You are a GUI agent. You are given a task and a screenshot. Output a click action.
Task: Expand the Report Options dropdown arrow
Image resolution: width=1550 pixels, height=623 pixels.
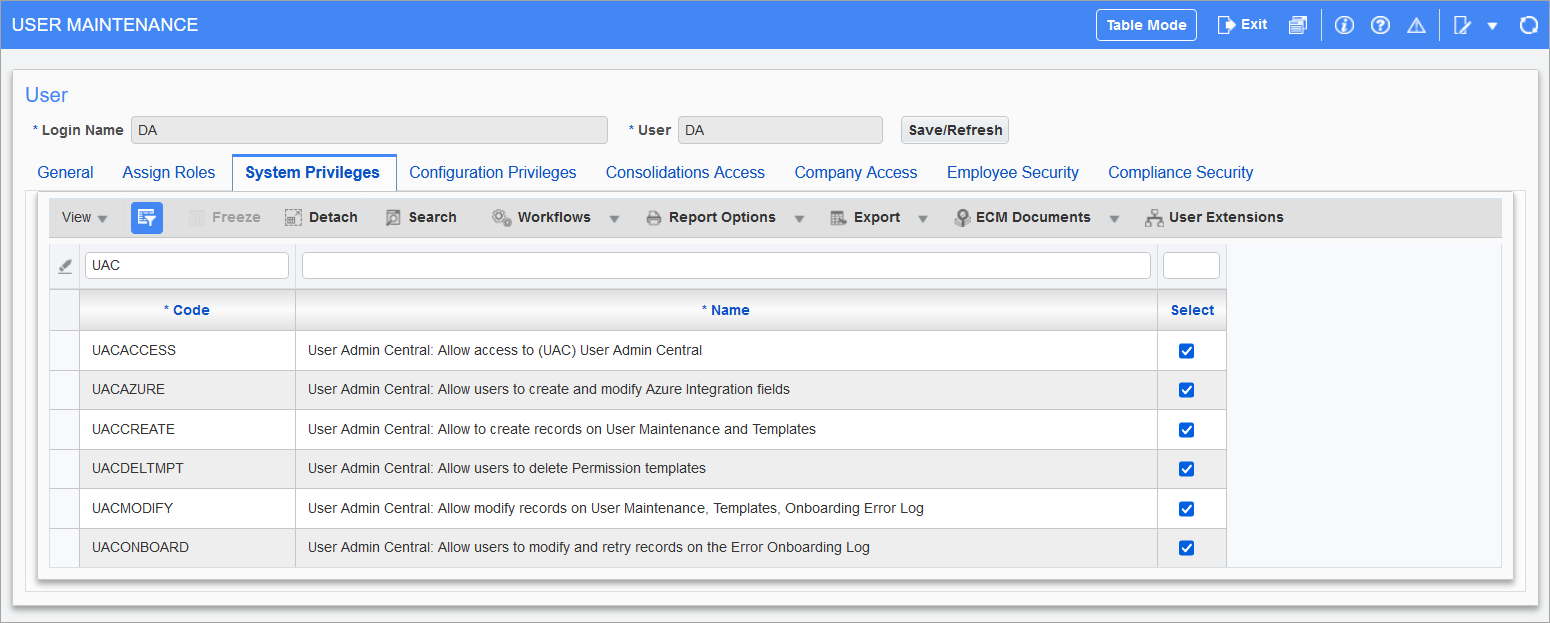[799, 218]
